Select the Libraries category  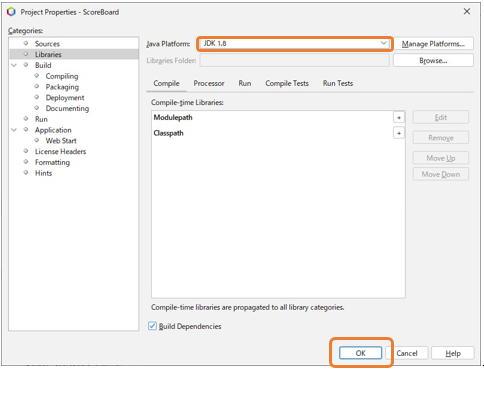tap(48, 54)
